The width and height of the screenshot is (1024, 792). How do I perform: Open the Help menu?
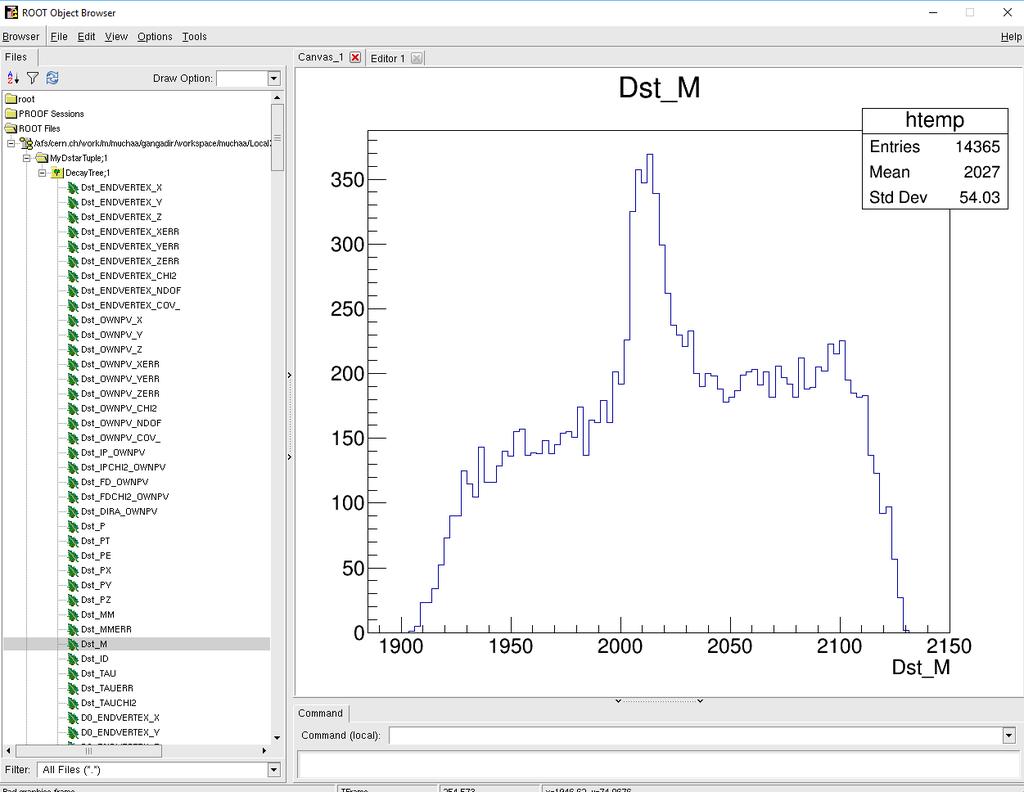(1011, 37)
